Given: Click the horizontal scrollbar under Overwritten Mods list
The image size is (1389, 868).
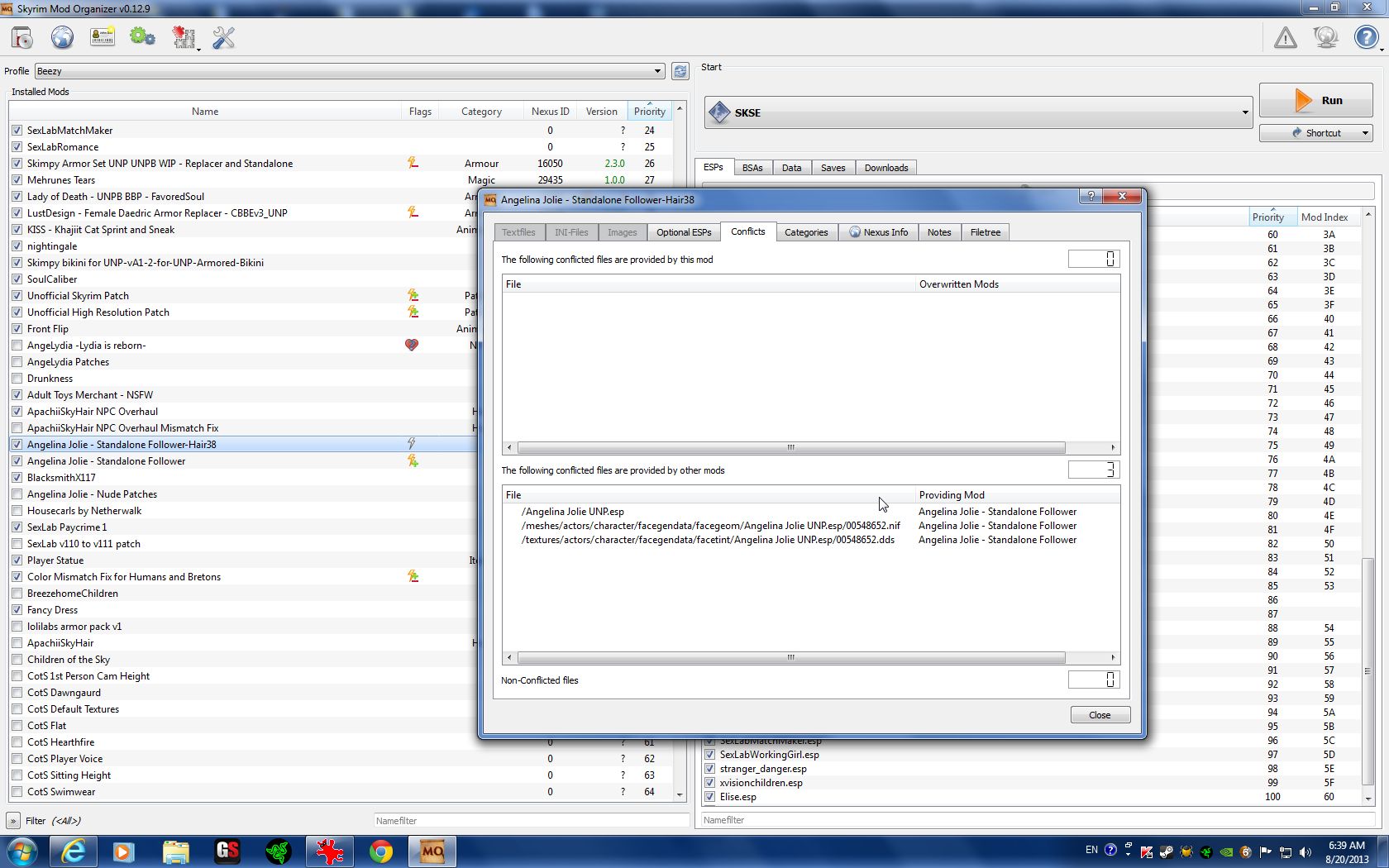Looking at the screenshot, I should point(790,447).
